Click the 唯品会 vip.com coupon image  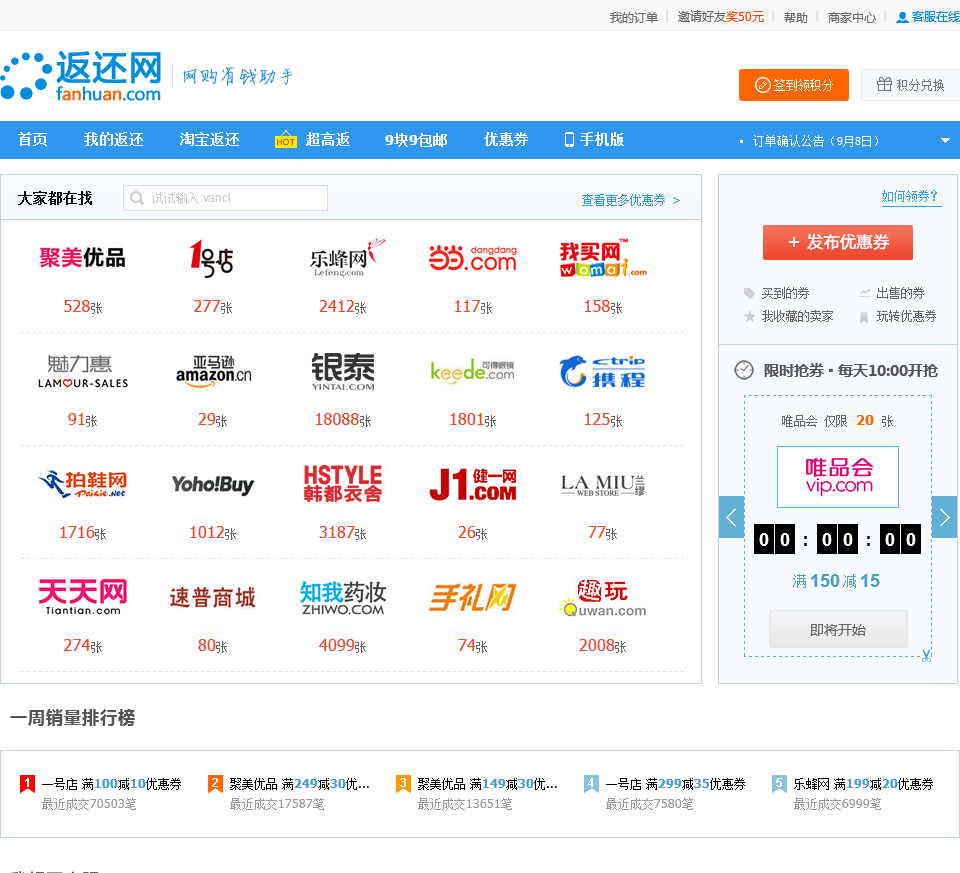(838, 476)
